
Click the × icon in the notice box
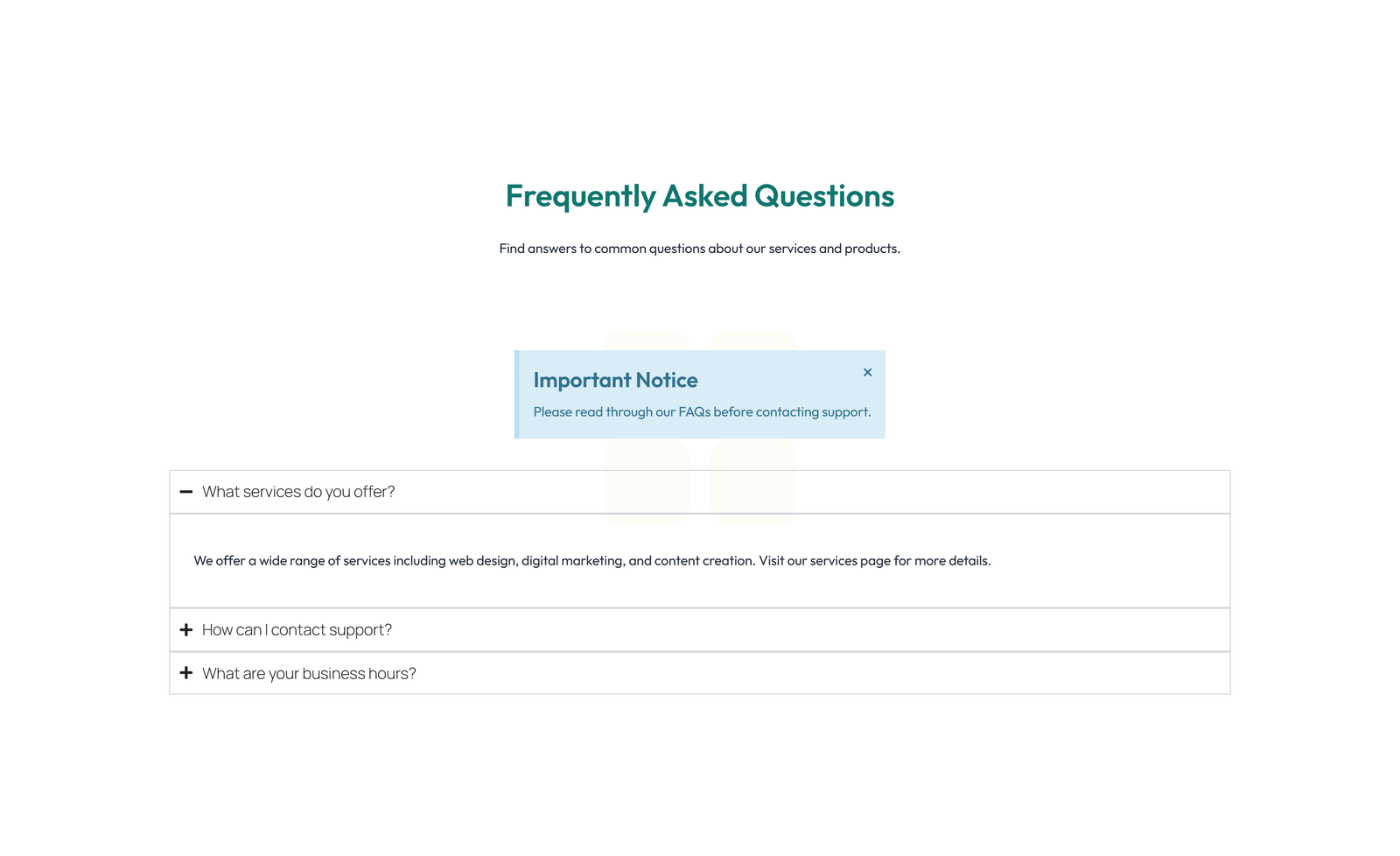(867, 372)
